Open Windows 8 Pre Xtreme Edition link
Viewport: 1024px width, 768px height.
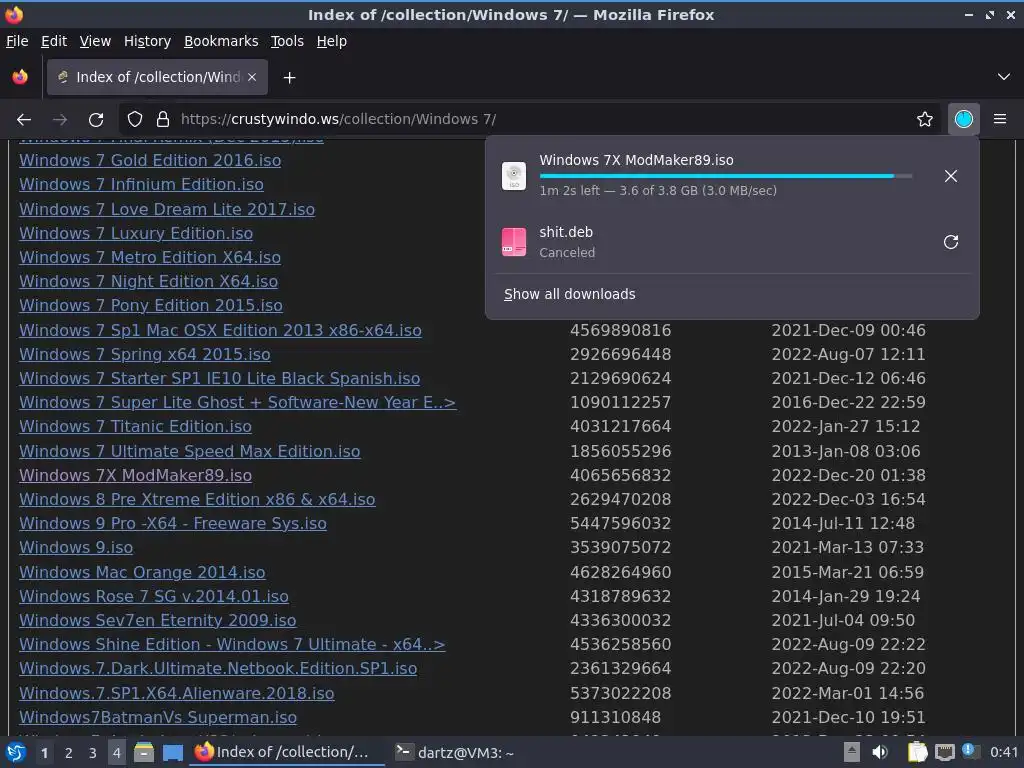tap(197, 500)
